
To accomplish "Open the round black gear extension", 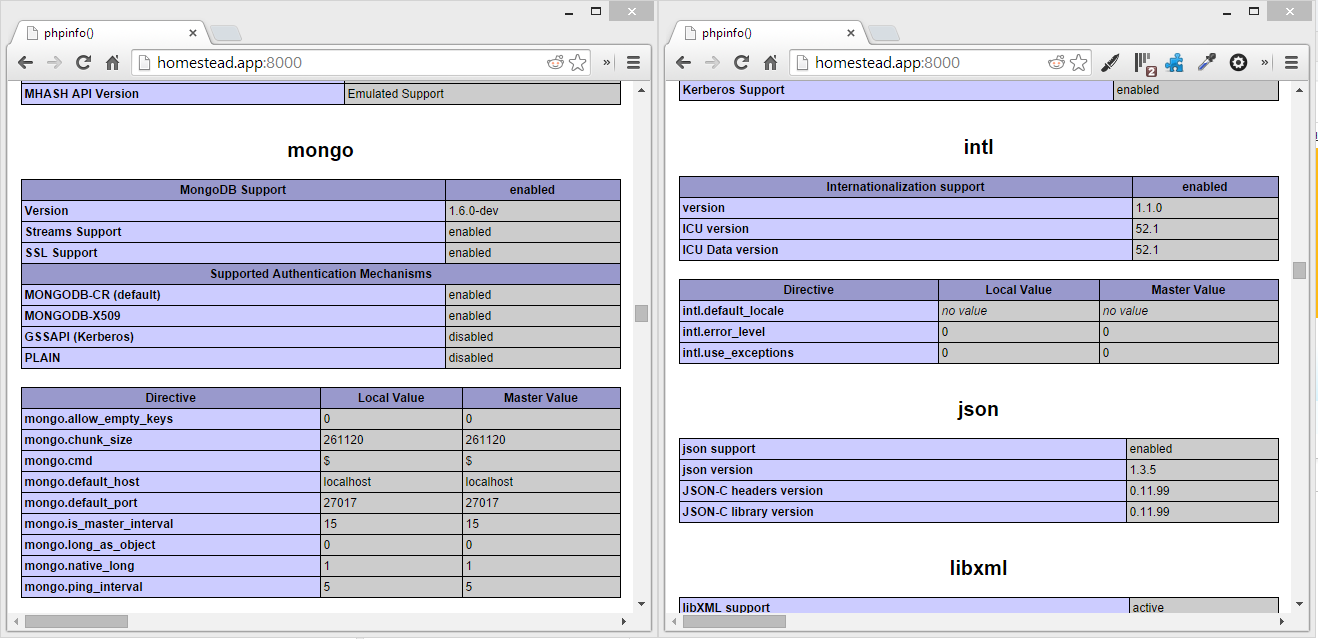I will click(1238, 63).
